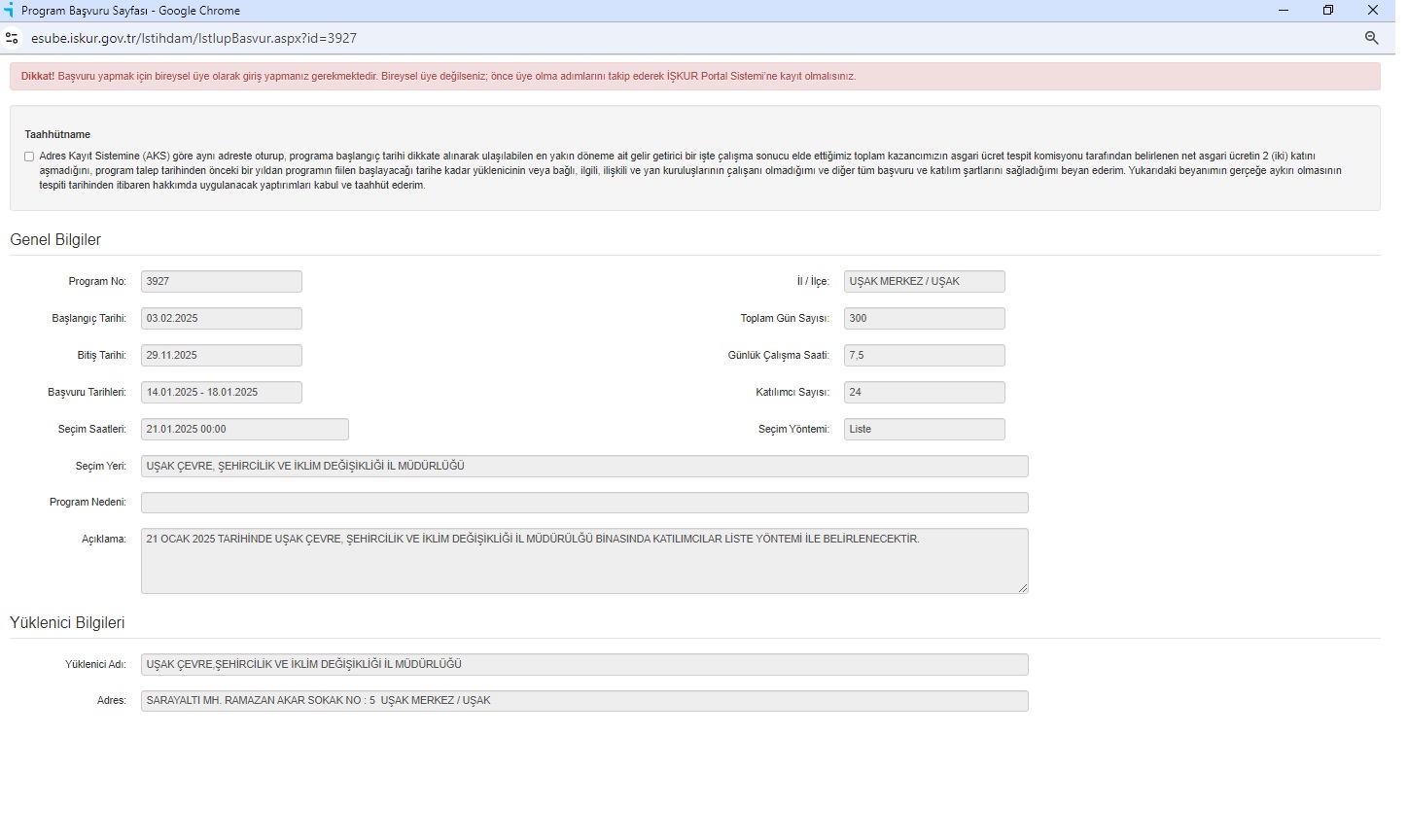Click the Bitiş Tarihi field 29.11.2025
This screenshot has width=1408, height=840.
222,356
